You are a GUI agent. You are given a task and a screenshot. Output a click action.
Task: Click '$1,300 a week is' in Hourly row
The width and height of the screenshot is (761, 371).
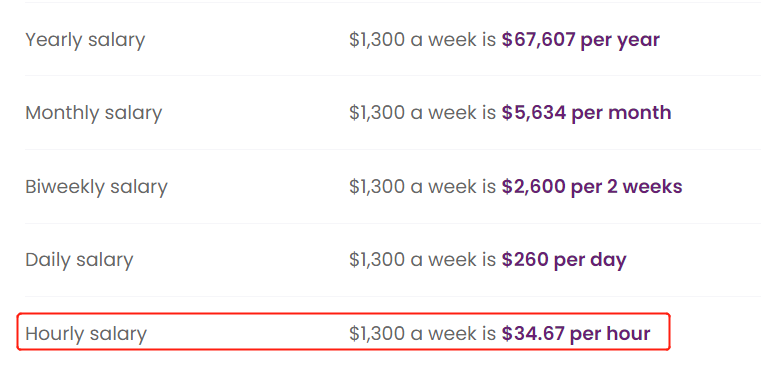click(423, 334)
